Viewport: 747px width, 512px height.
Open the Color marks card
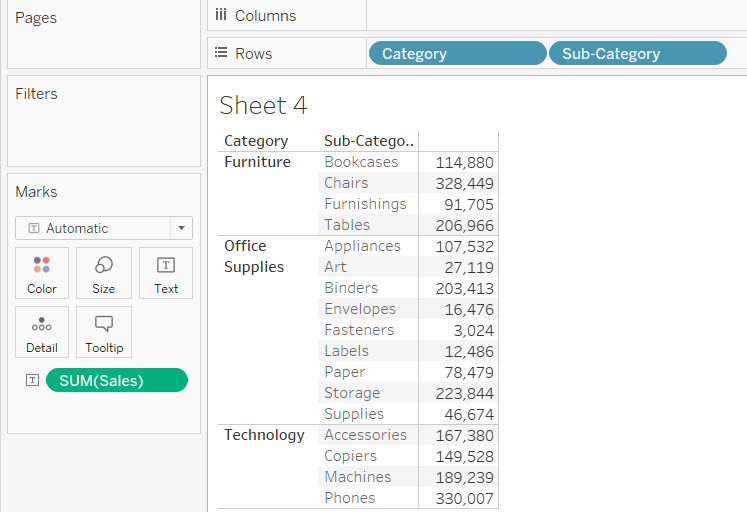point(42,273)
